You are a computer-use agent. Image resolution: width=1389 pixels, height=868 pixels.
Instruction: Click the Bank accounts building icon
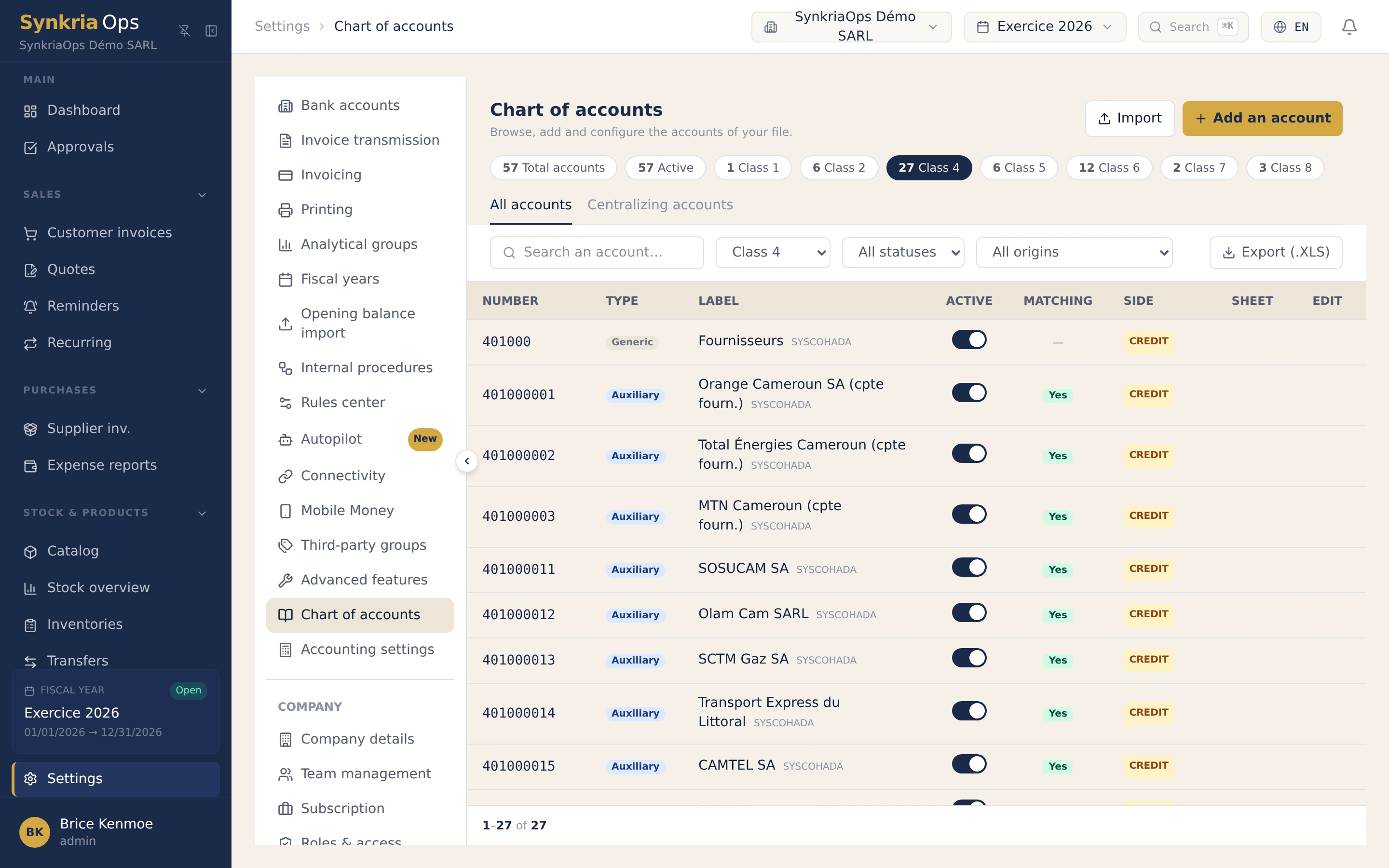(x=285, y=106)
